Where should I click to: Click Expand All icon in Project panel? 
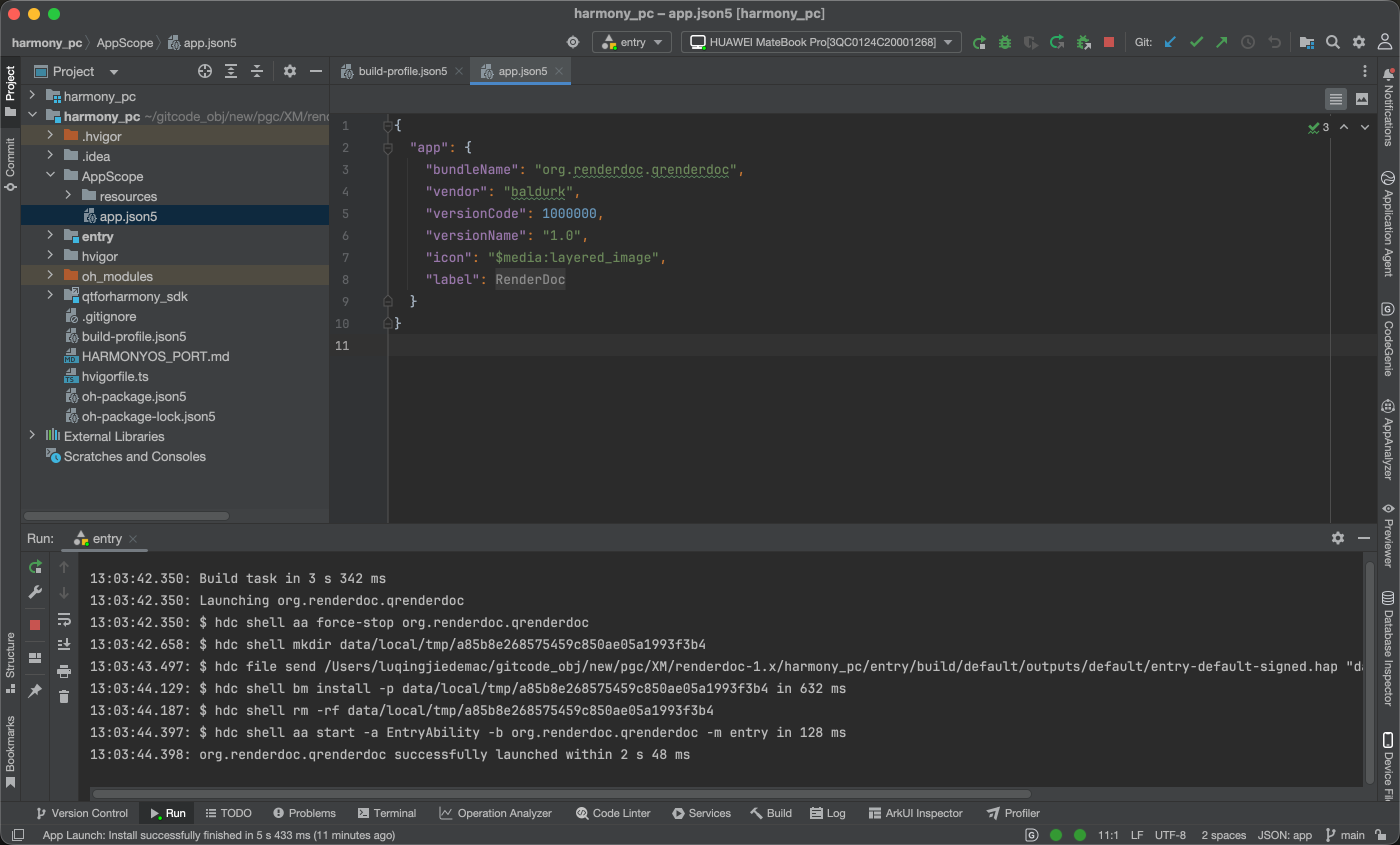pos(230,71)
